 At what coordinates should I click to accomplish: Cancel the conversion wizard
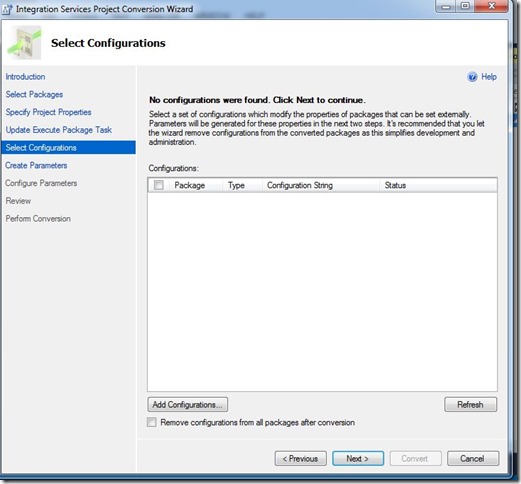pos(473,459)
